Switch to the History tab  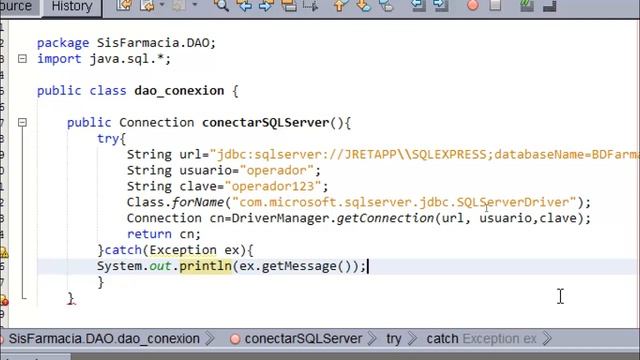pos(72,6)
